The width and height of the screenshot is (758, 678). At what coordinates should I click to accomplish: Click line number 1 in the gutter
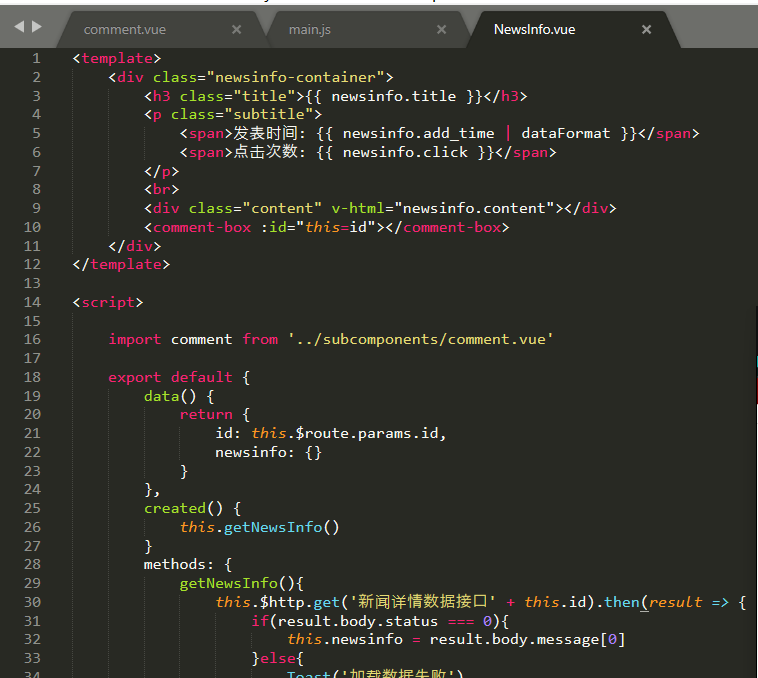pyautogui.click(x=36, y=58)
